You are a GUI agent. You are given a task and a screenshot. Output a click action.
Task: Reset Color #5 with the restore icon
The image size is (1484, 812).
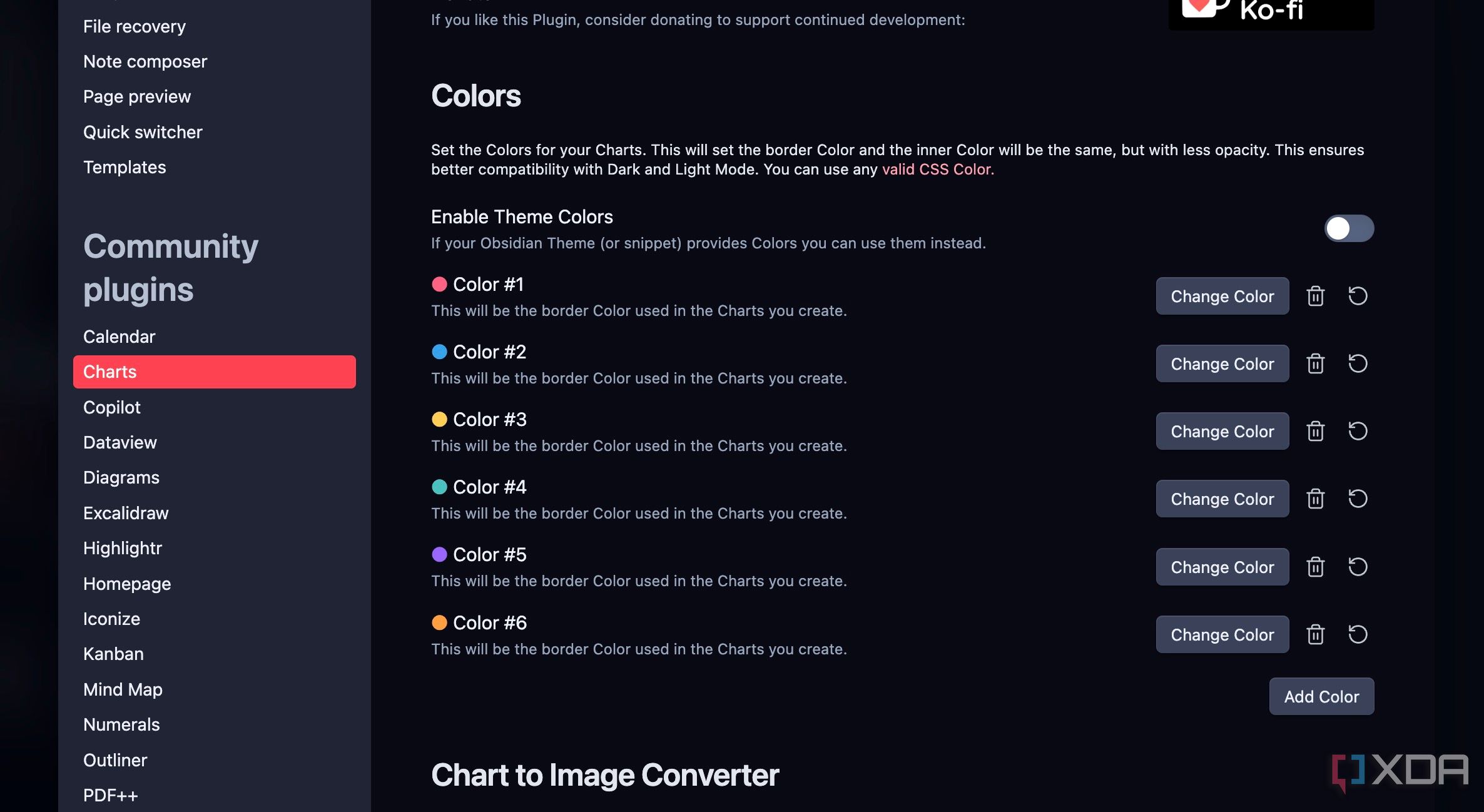(1358, 567)
